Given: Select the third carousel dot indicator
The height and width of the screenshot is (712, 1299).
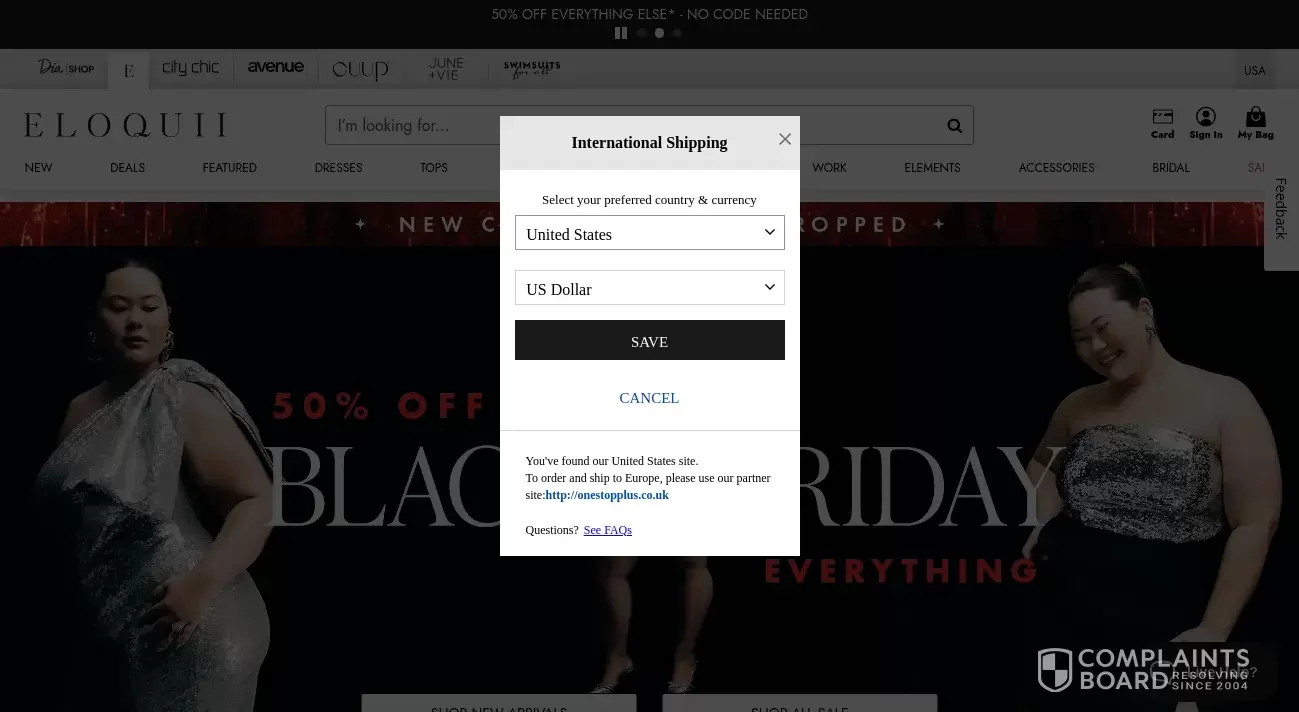Looking at the screenshot, I should click(x=677, y=33).
